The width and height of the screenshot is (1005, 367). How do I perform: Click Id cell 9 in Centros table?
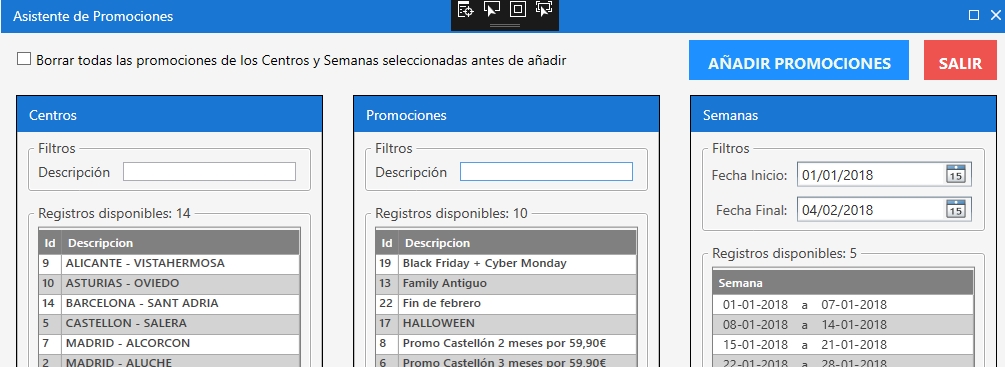point(51,263)
